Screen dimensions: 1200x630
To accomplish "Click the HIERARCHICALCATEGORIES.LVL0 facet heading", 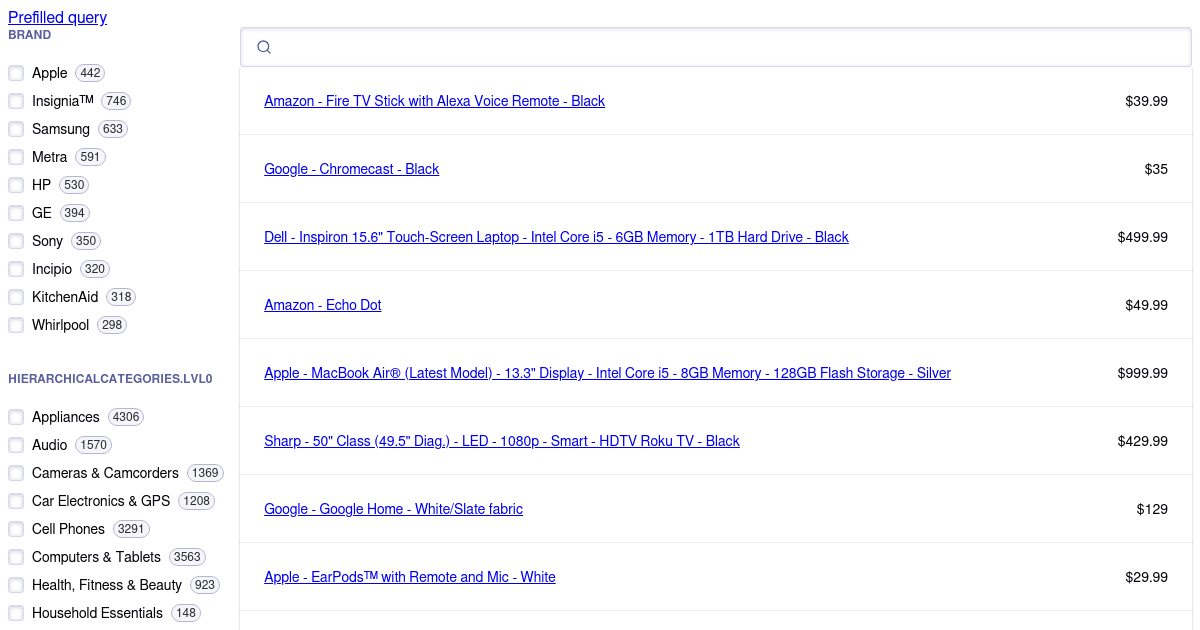I will (110, 379).
